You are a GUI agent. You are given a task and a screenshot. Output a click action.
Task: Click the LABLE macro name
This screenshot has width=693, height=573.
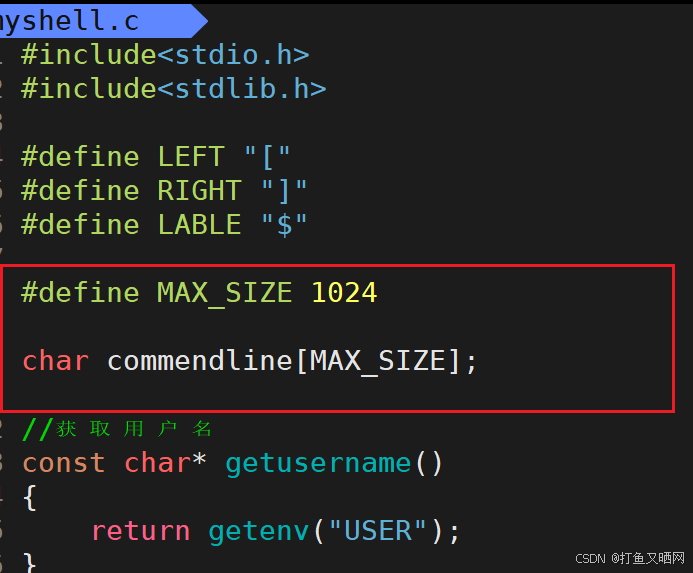click(199, 225)
